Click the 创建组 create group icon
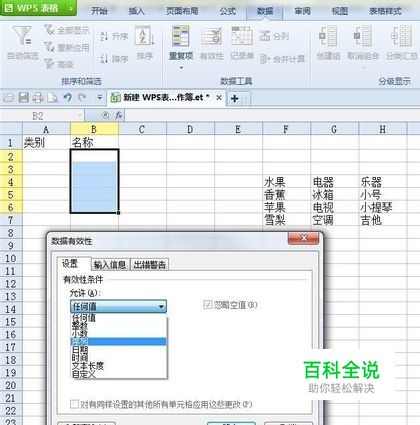Image resolution: width=420 pixels, height=425 pixels. (x=328, y=36)
